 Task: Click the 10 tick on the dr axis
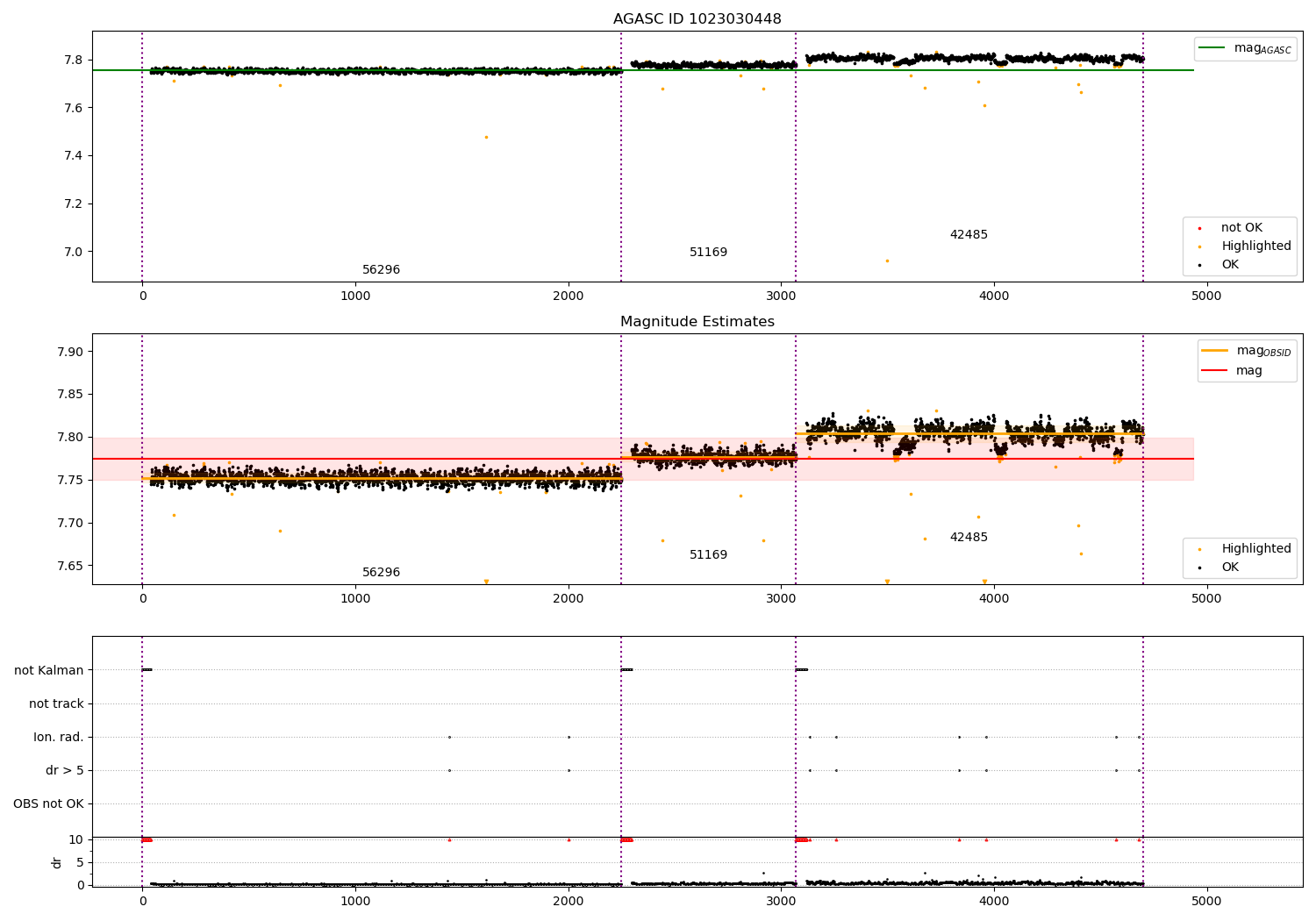tap(76, 840)
